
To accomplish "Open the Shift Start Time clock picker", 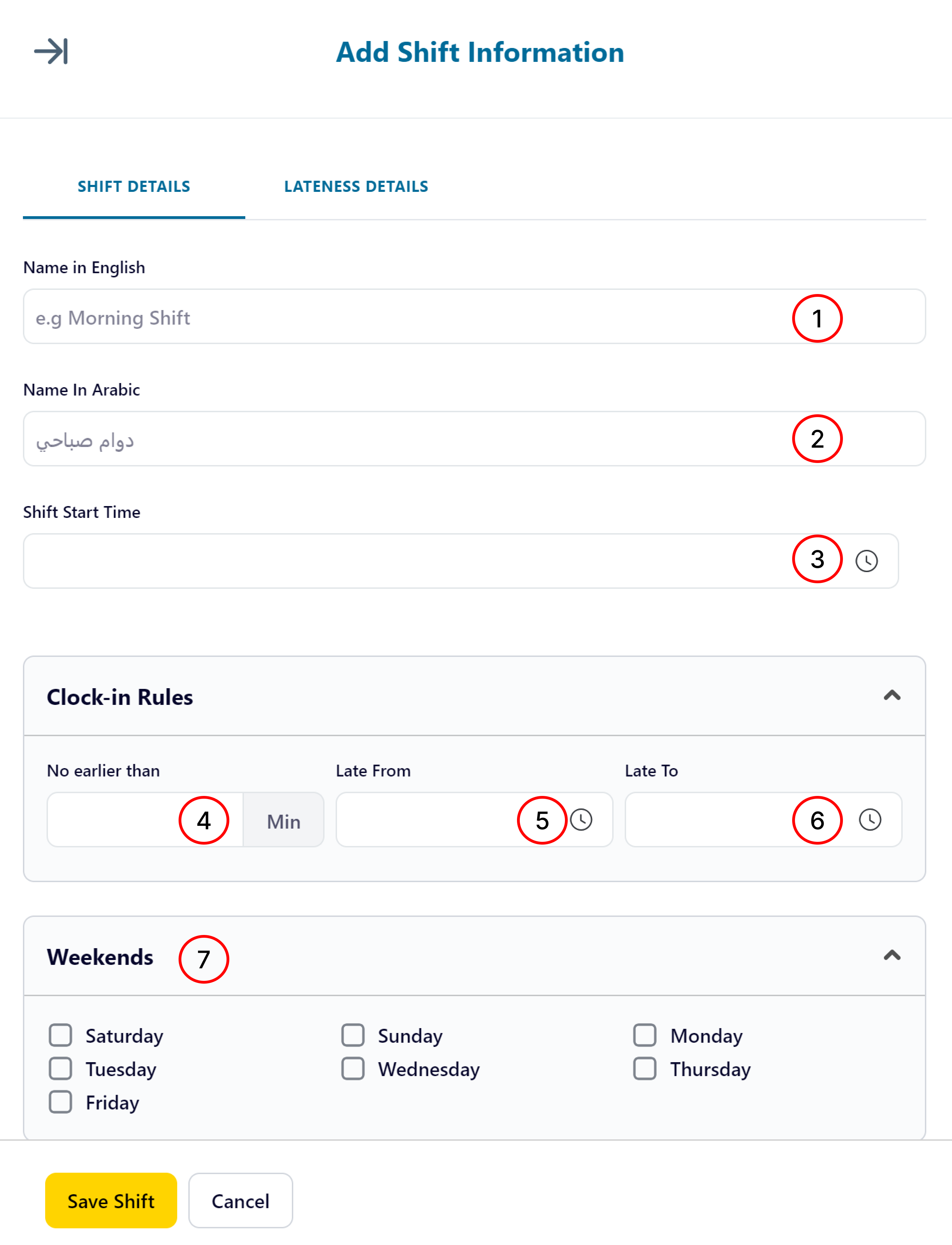I will tap(867, 561).
